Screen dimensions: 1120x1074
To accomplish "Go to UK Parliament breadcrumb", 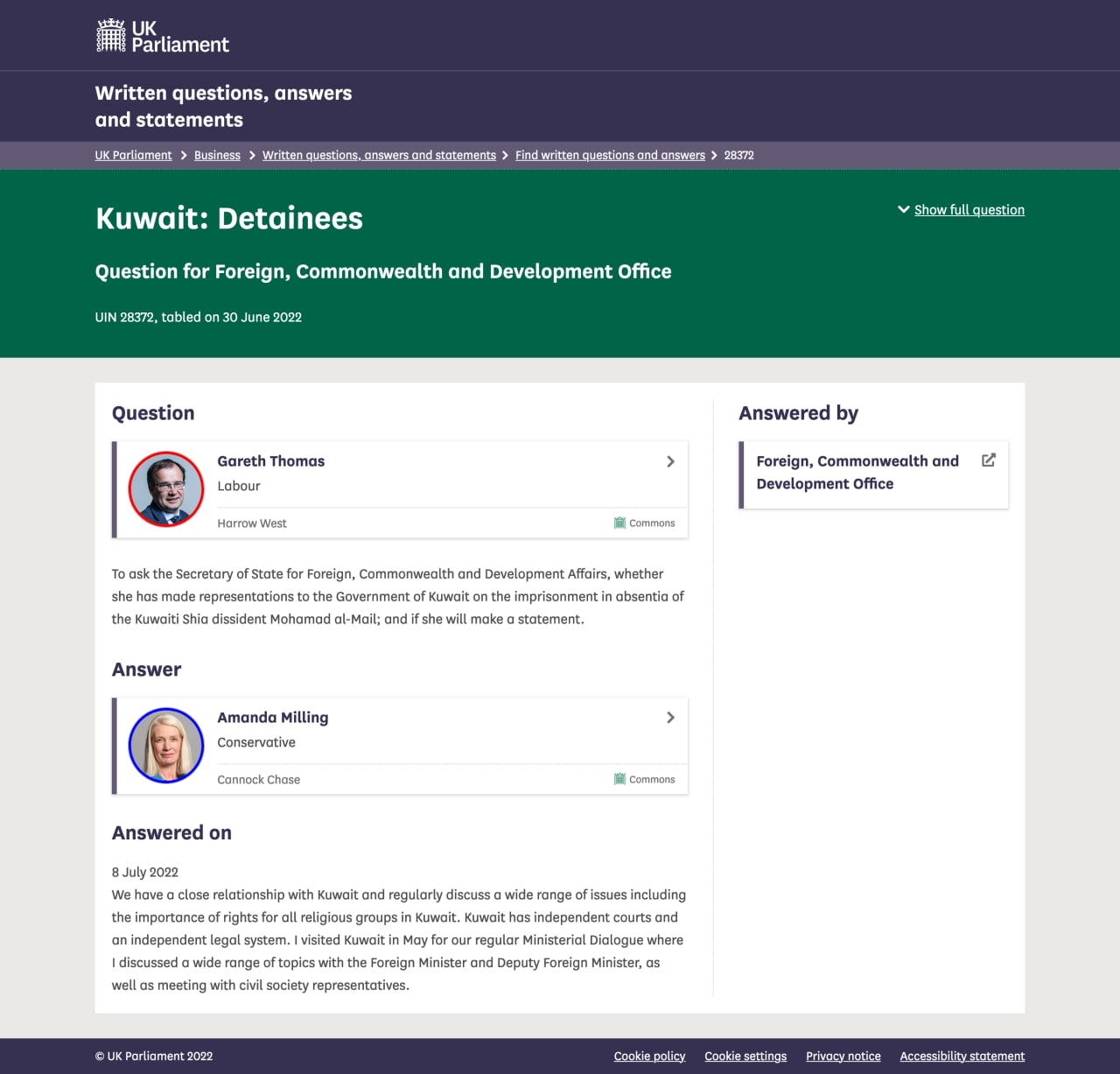I will tap(133, 155).
